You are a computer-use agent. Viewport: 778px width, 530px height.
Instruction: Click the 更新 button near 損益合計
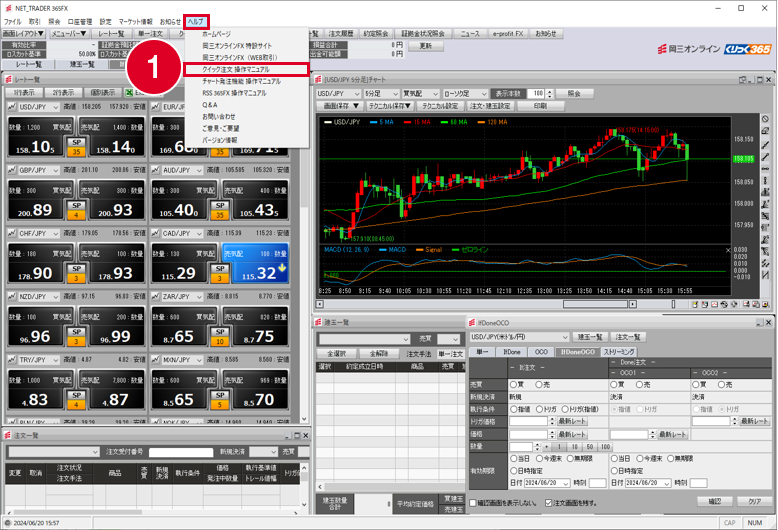426,46
